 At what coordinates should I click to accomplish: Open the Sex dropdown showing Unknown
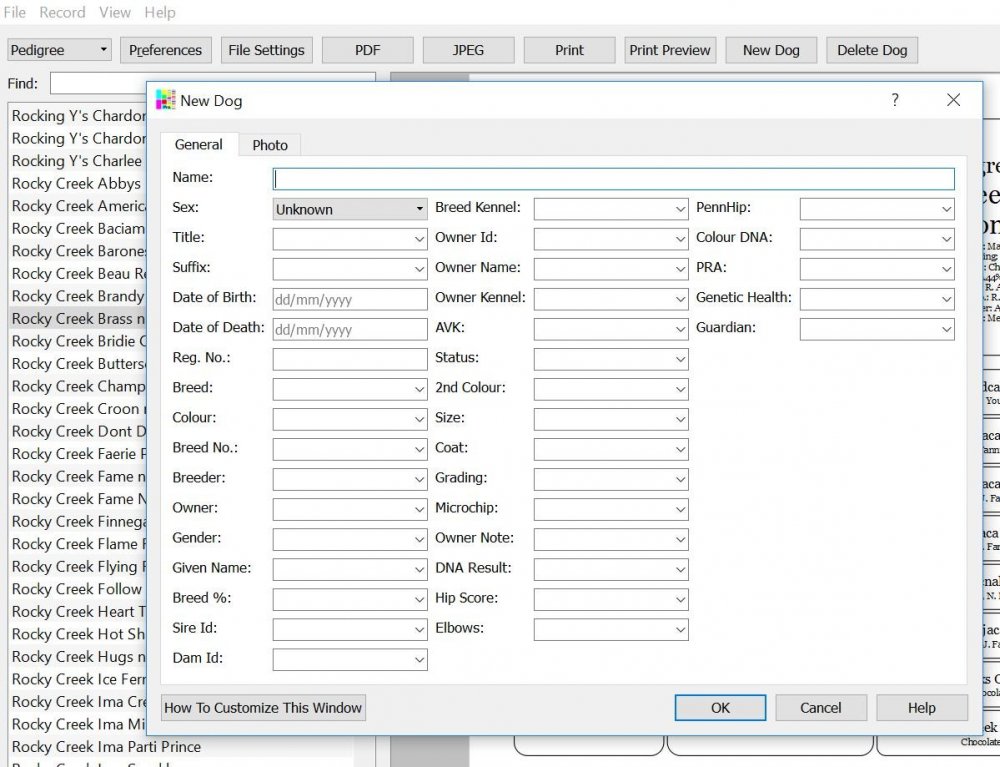[x=350, y=209]
